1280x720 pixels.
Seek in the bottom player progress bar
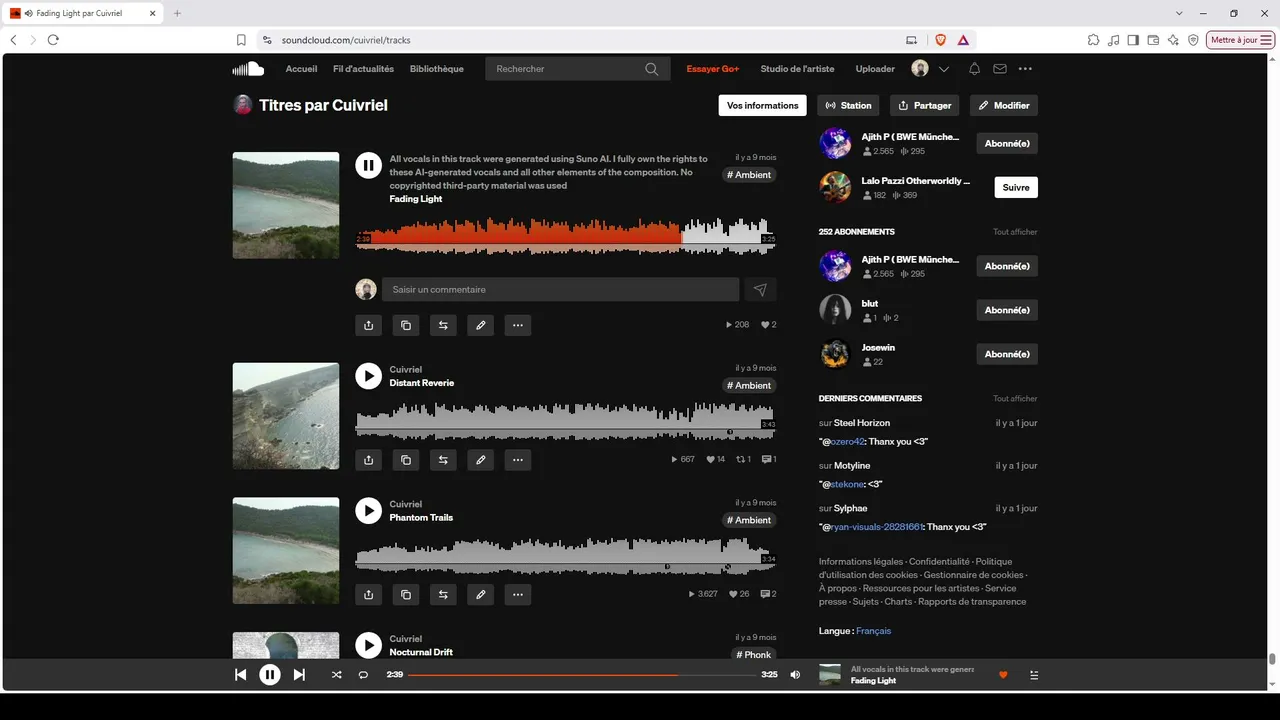point(582,675)
